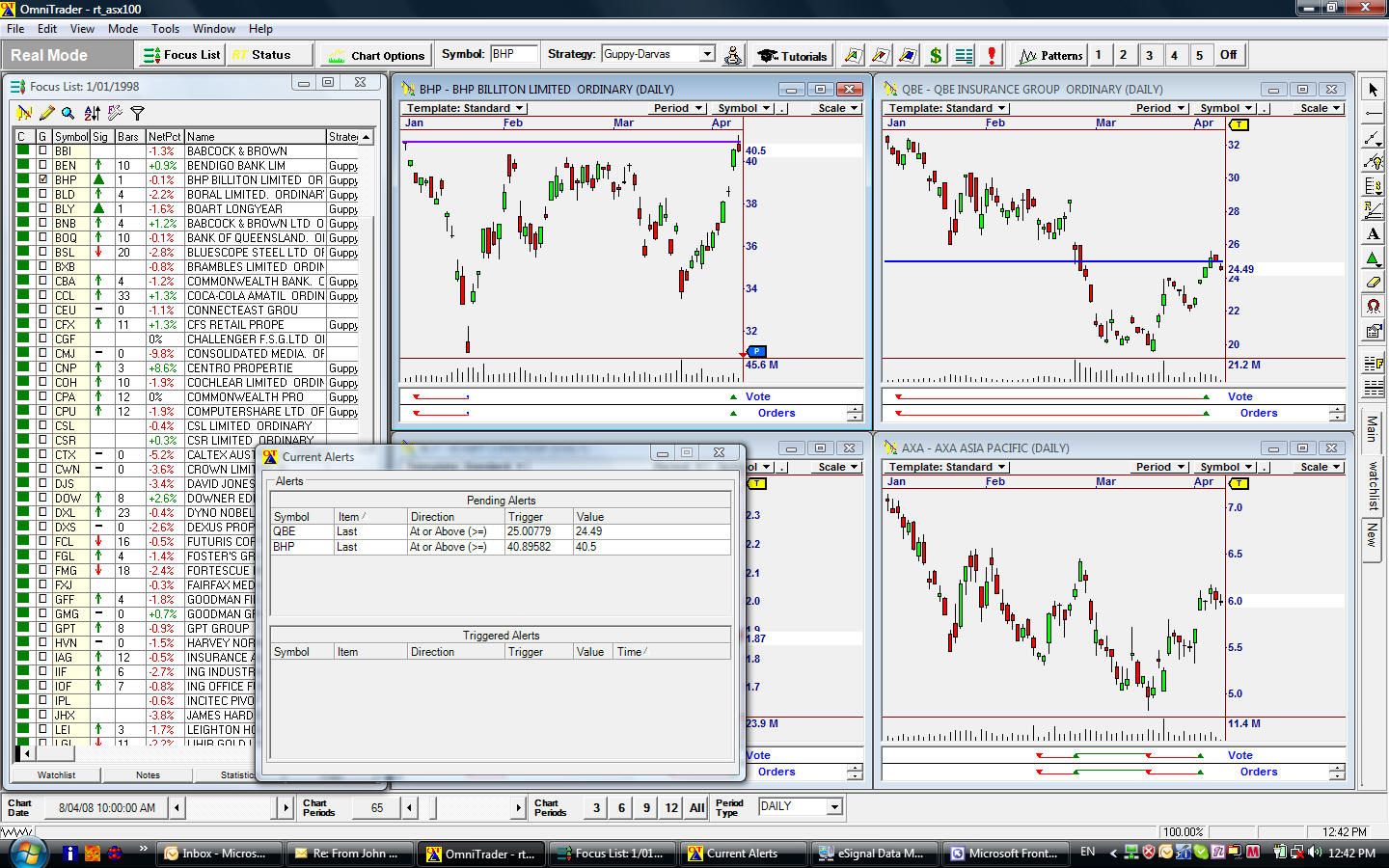Click the first chart-pencil icon left of the dollar sign
This screenshot has height=868, width=1389.
(x=852, y=55)
